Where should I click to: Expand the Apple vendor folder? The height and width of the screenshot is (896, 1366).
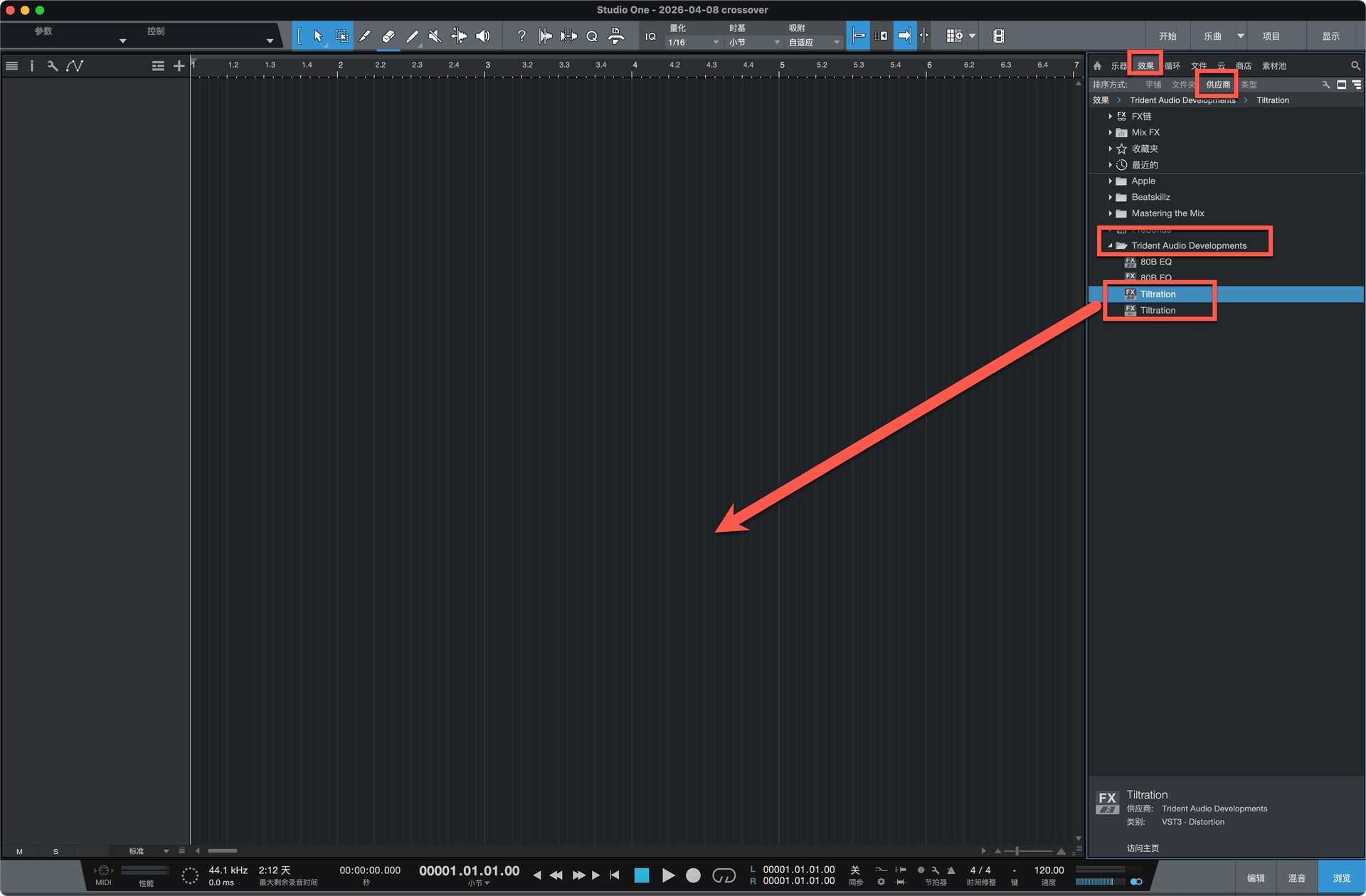tap(1110, 181)
